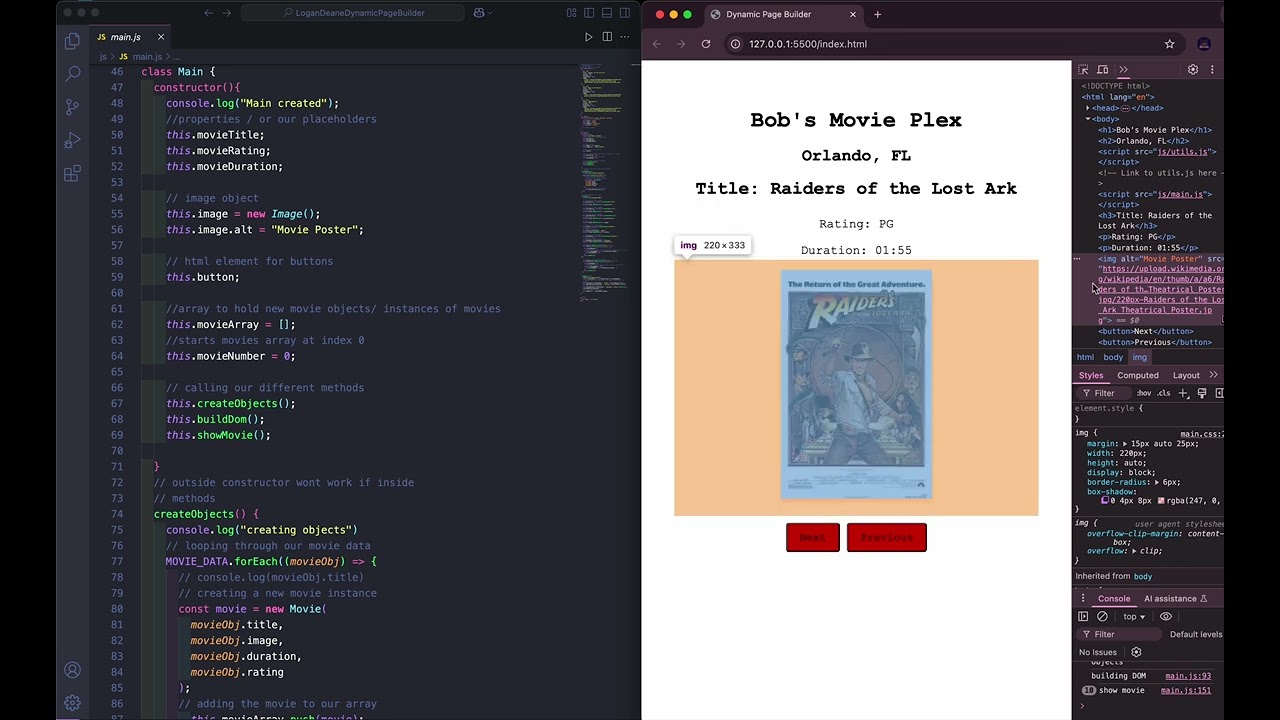Viewport: 1280px width, 720px height.
Task: Toggle the .cls classes panel
Action: pos(1164,393)
